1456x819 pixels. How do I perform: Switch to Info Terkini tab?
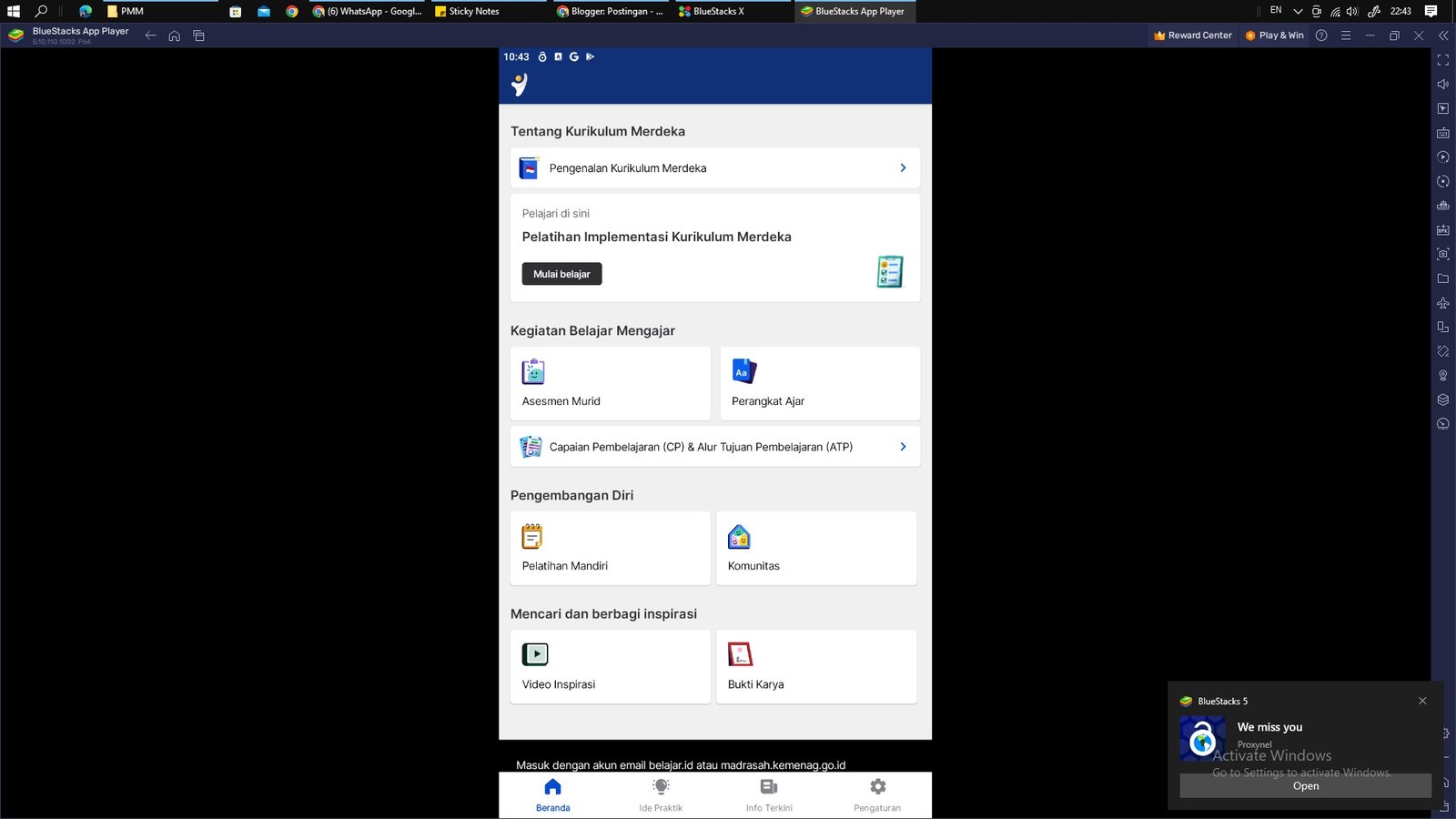point(769,794)
